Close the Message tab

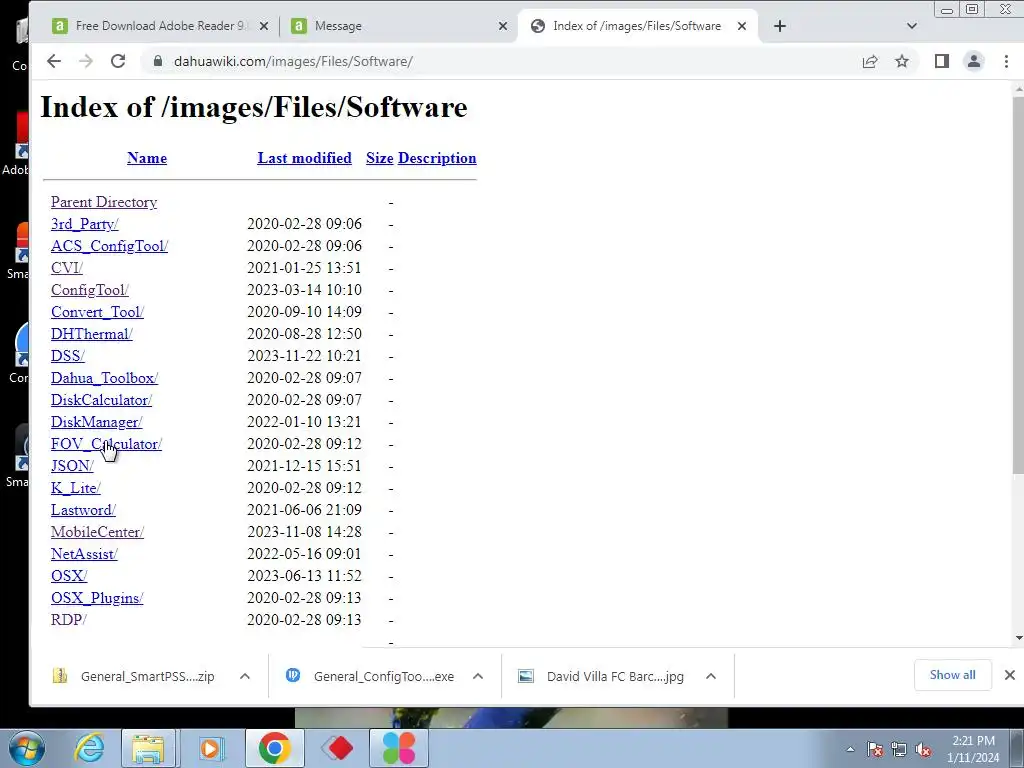tap(503, 26)
